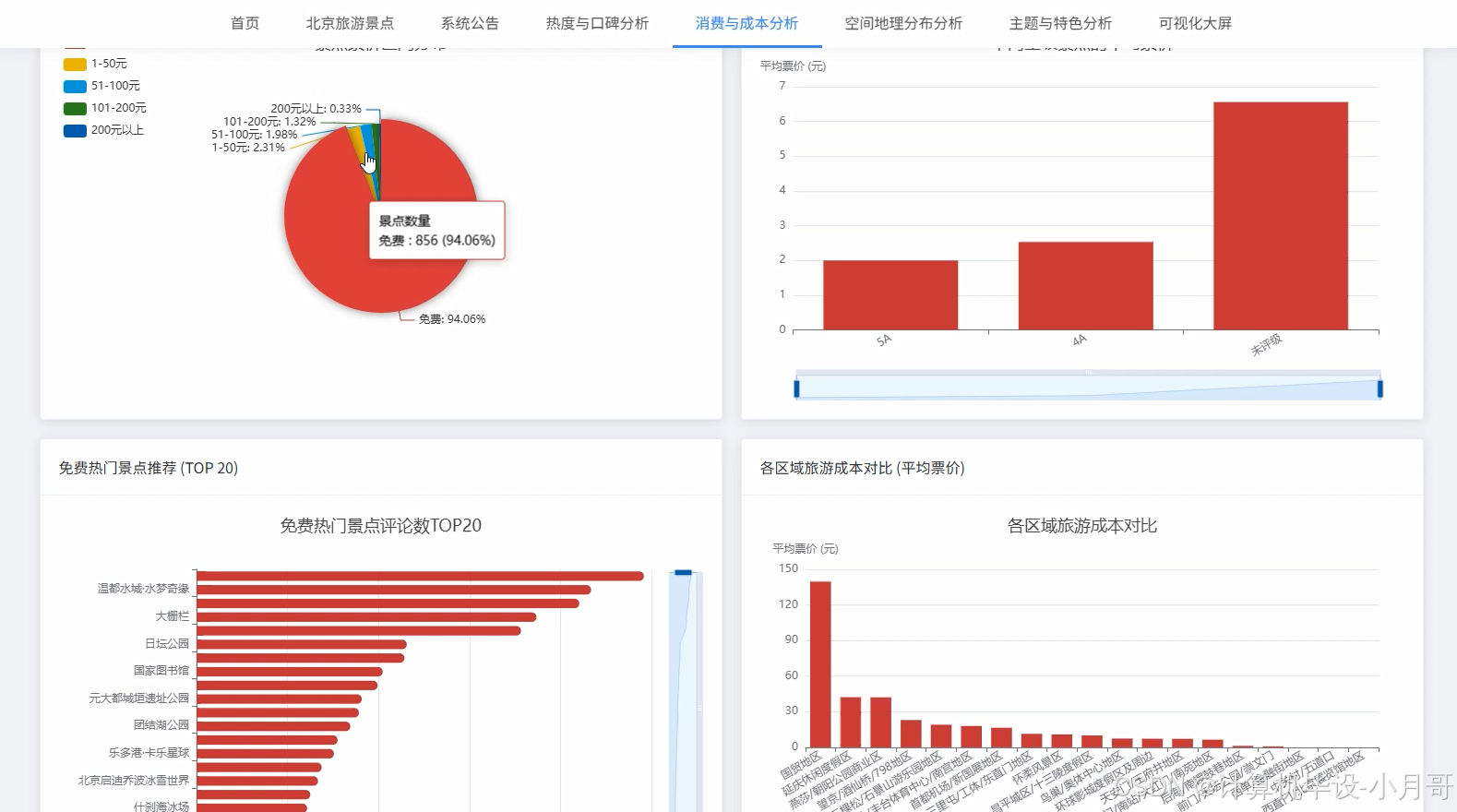The image size is (1457, 812).
Task: Toggle 51-100元 legend swatch
Action: click(75, 86)
